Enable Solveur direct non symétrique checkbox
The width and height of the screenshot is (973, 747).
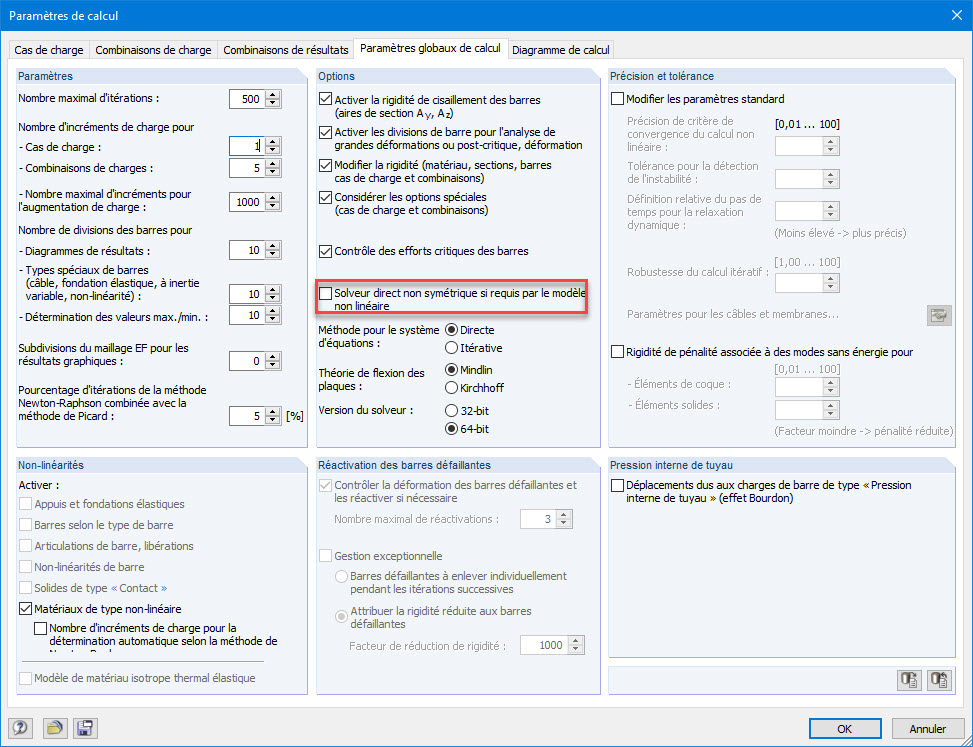click(325, 293)
